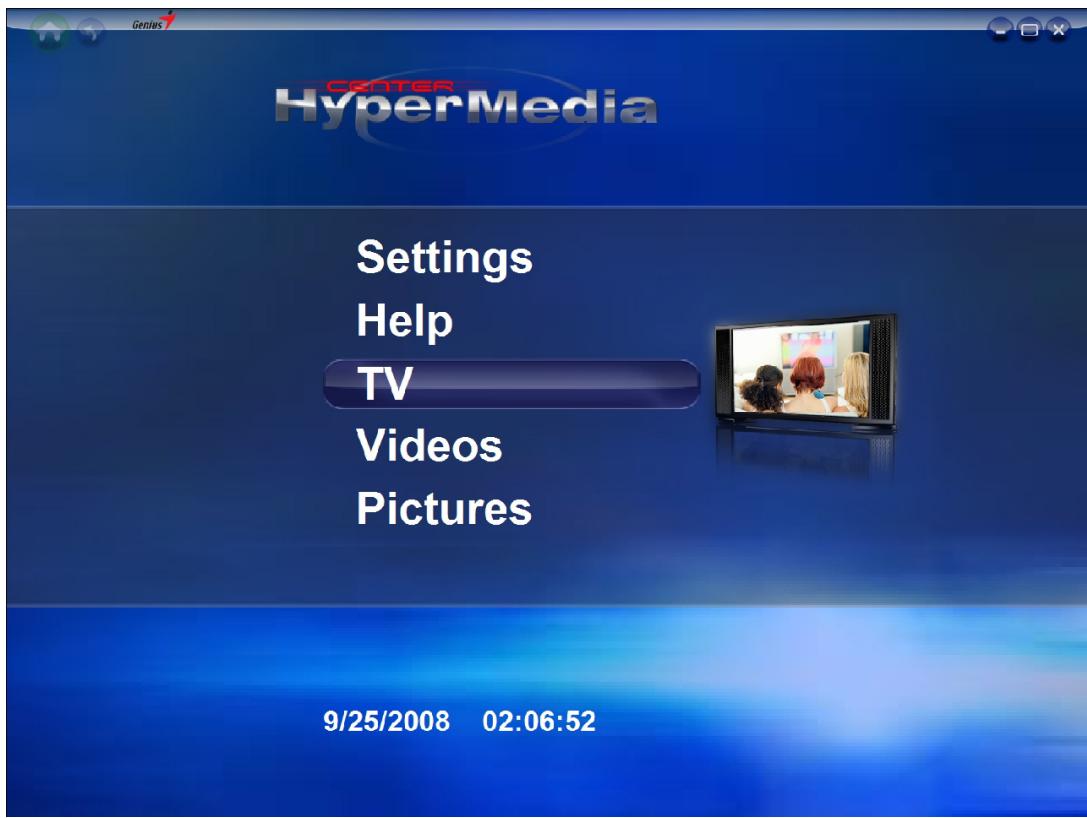
Task: Click the back arrow icon
Action: pos(90,31)
